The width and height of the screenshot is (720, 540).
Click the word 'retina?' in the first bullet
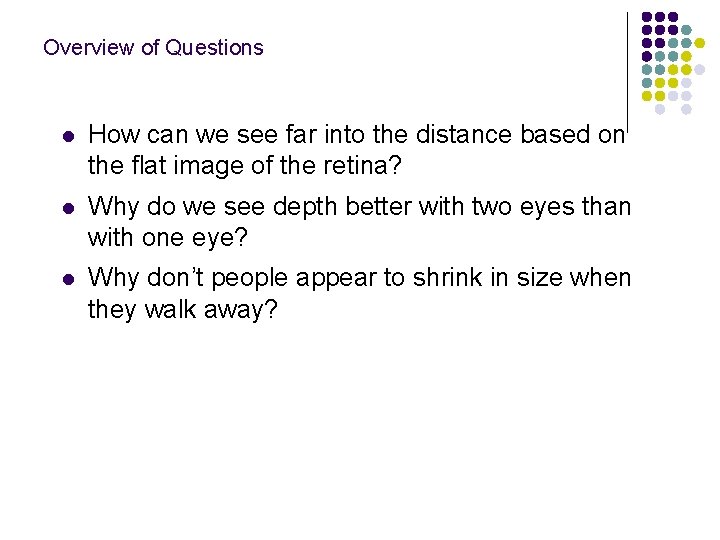pos(362,165)
